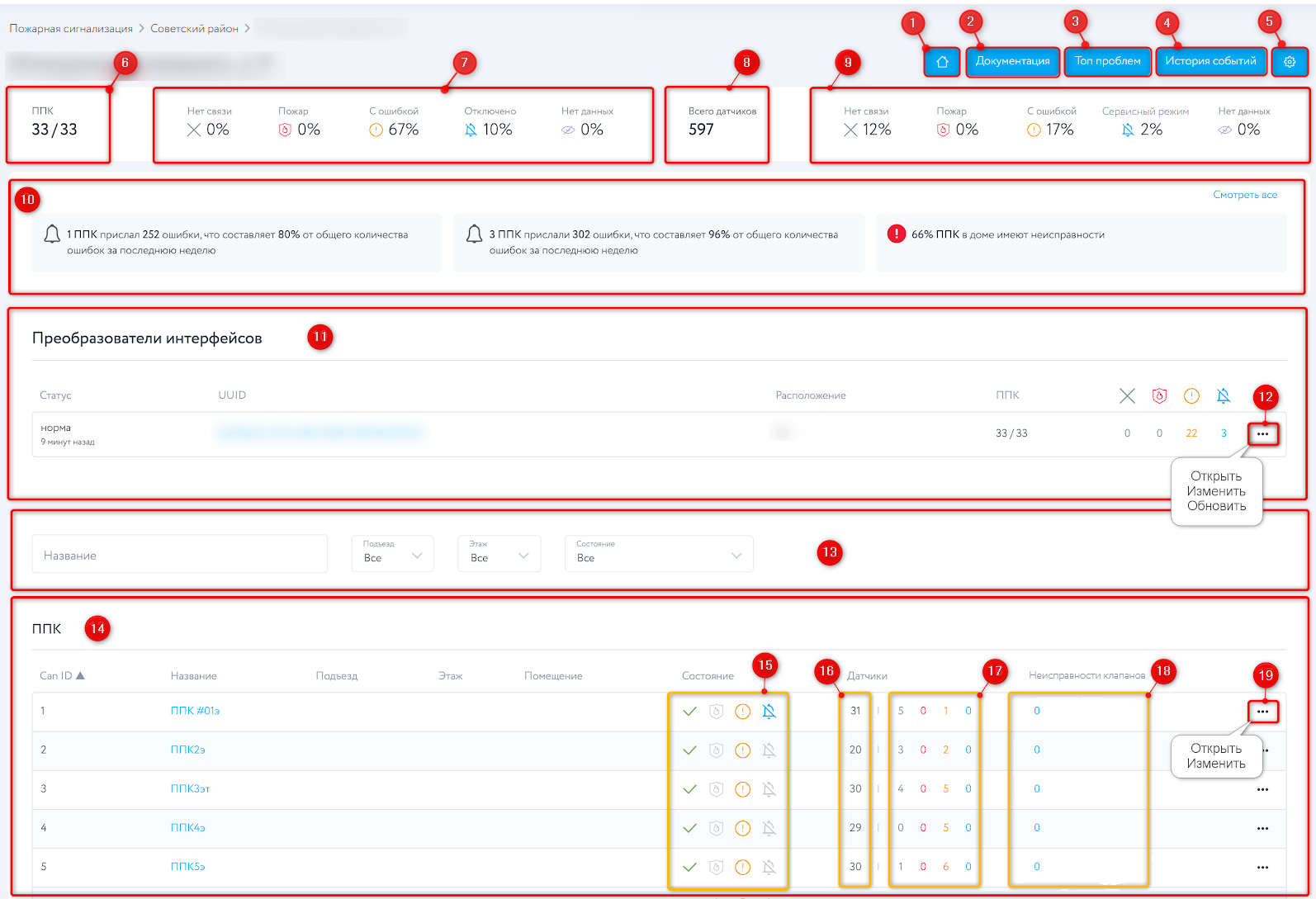Click the С ошибкой 67% ППК statistic
This screenshot has width=1316, height=899.
tap(394, 122)
